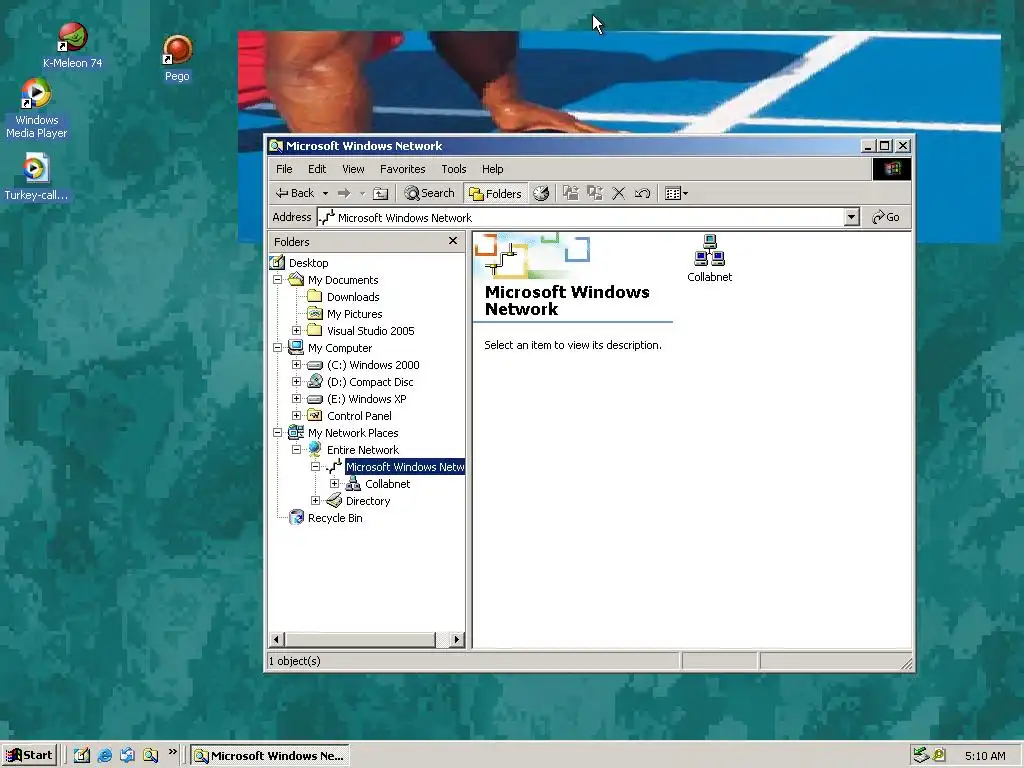Open the Start menu
The width and height of the screenshot is (1024, 768).
pos(29,756)
